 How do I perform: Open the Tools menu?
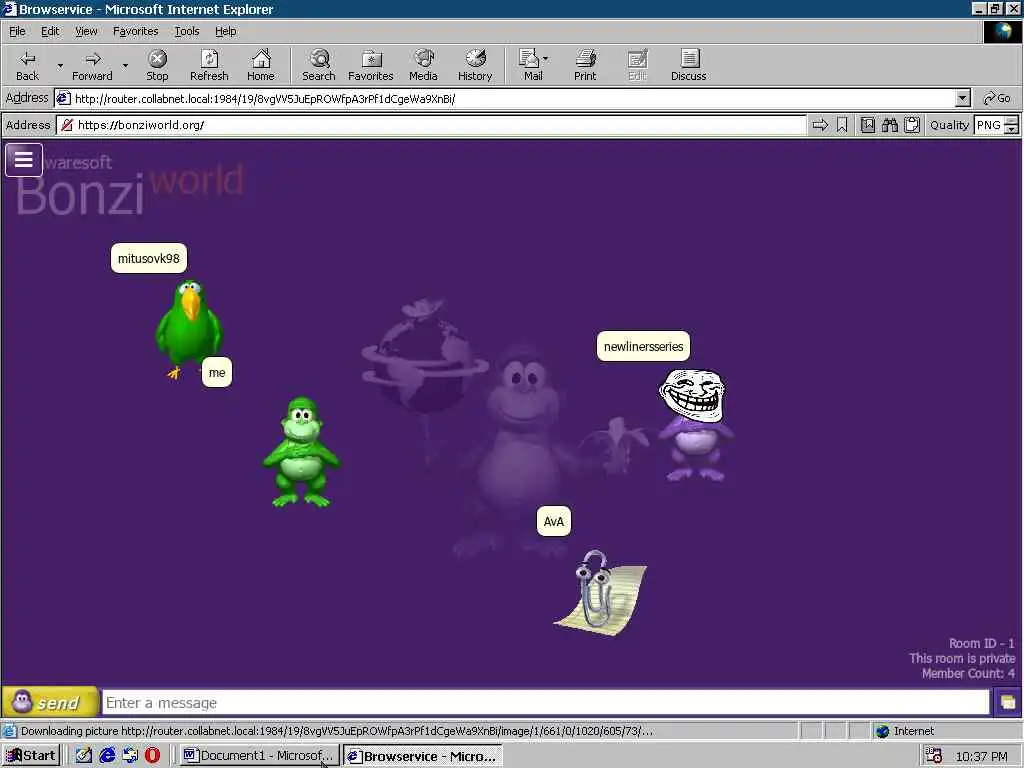click(186, 31)
